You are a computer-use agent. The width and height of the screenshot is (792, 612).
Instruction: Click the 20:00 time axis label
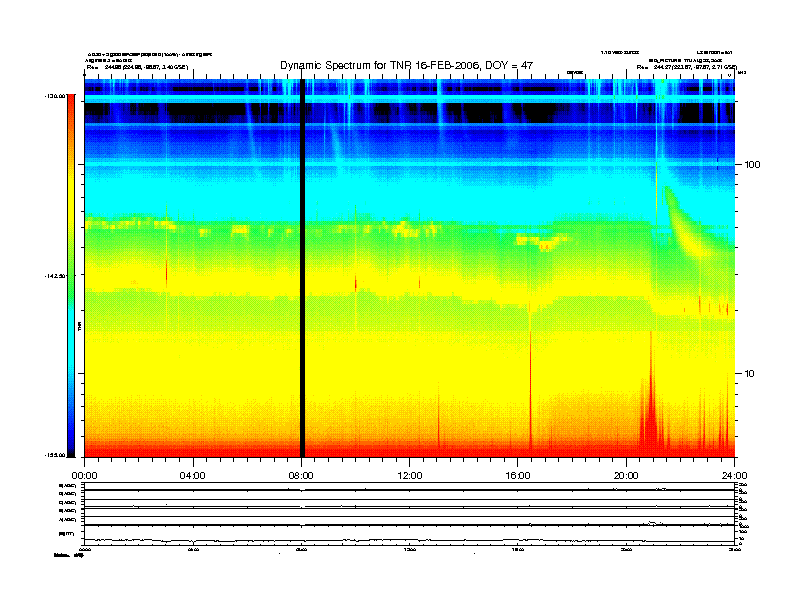tap(626, 476)
